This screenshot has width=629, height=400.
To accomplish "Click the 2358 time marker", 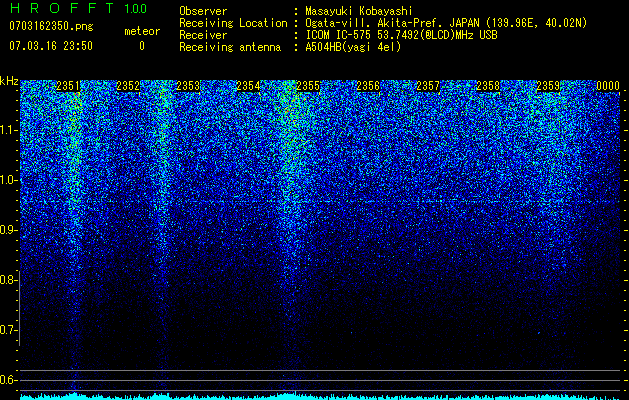I will coord(488,86).
